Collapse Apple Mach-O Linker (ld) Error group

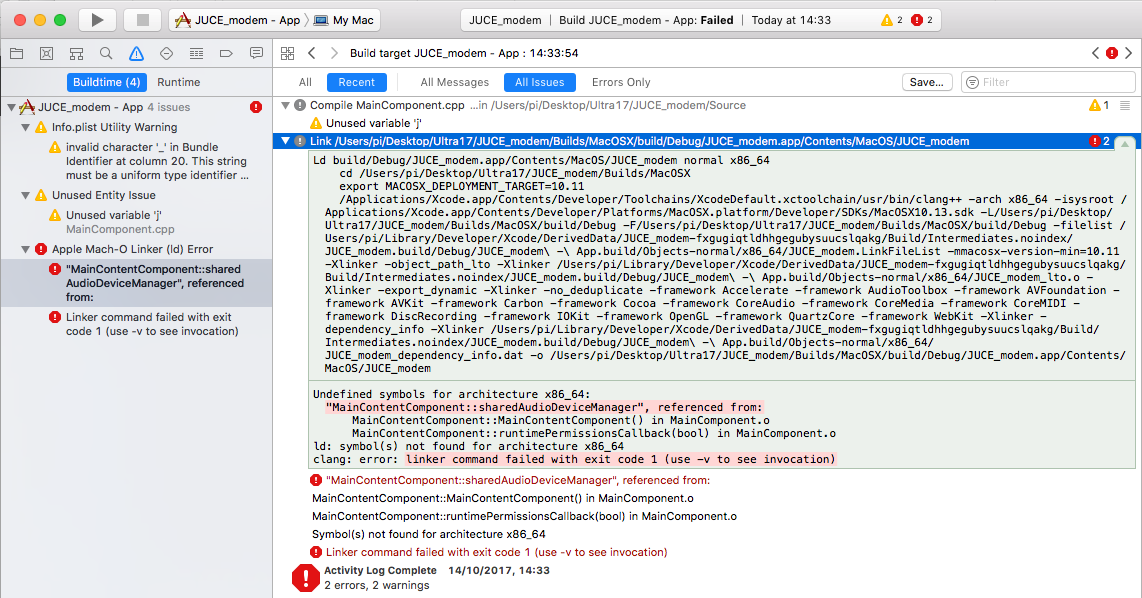25,249
